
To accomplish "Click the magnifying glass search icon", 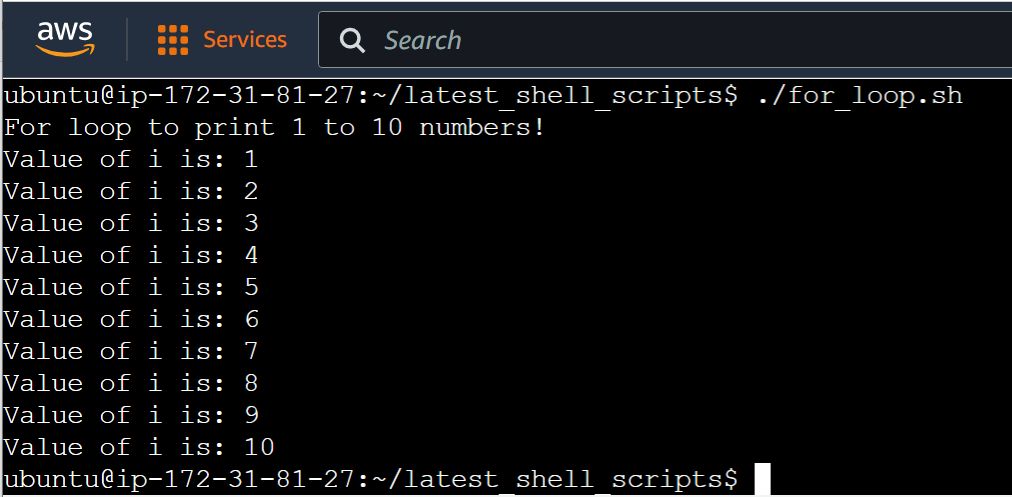I will point(352,41).
